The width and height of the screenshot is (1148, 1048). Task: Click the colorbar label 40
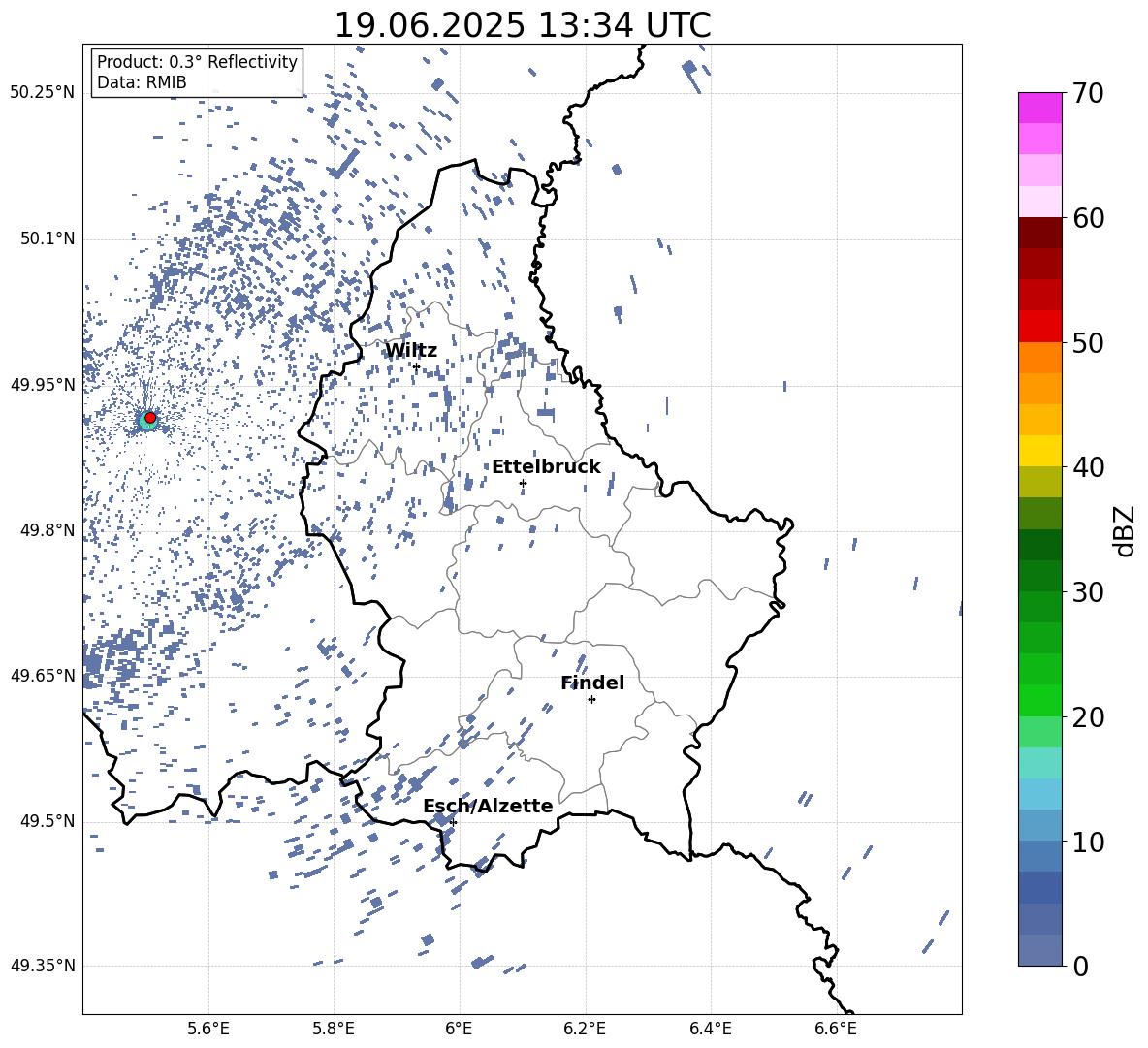pyautogui.click(x=1089, y=467)
